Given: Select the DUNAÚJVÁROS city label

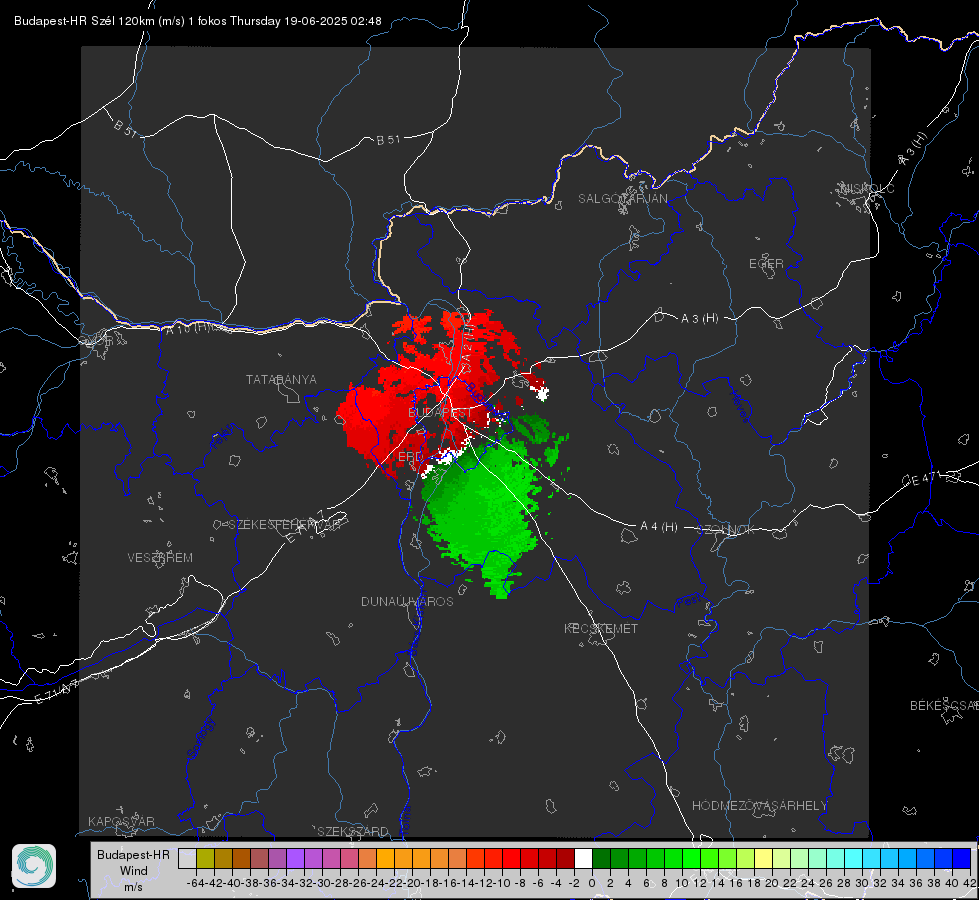Looking at the screenshot, I should coord(407,601).
